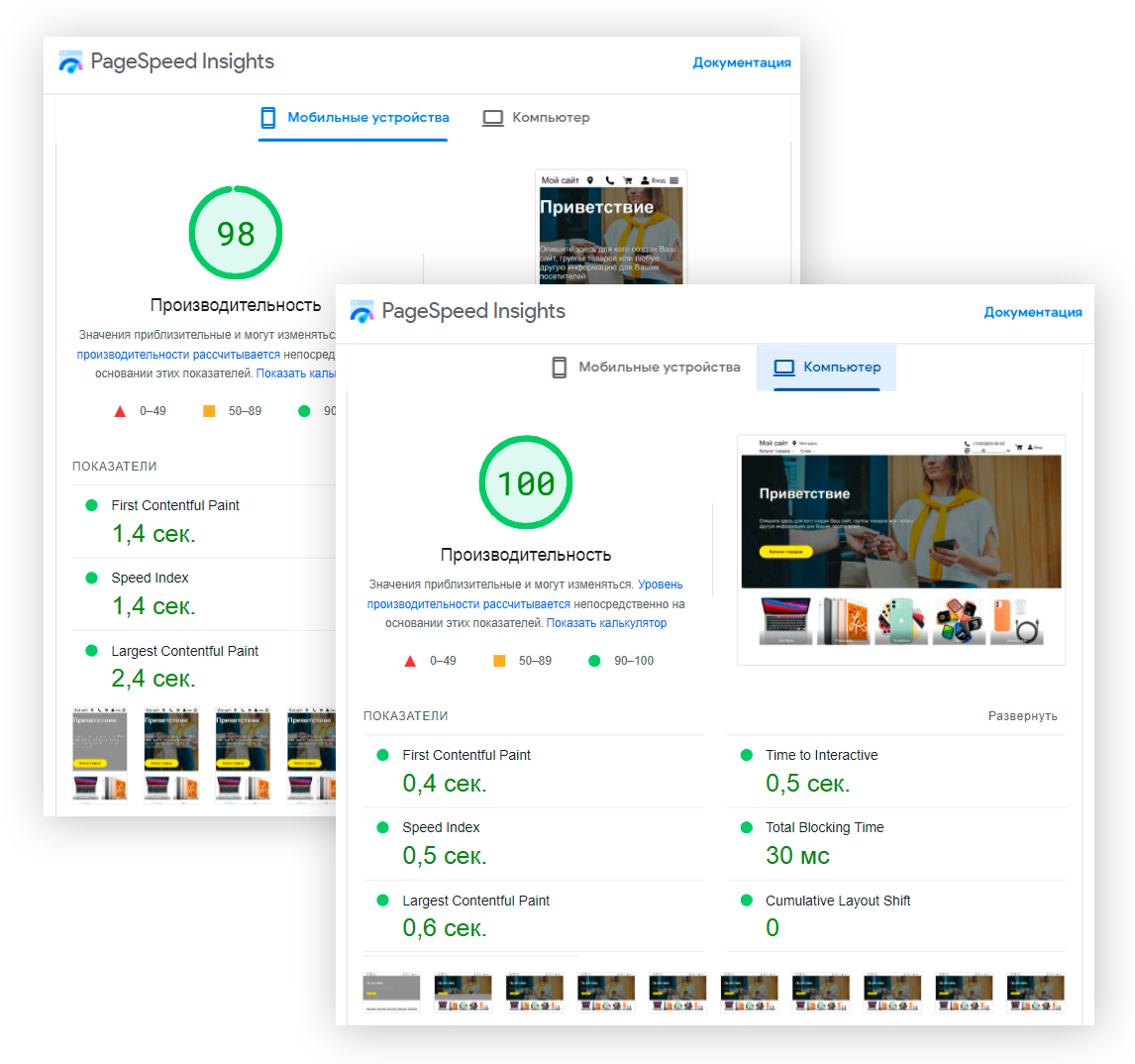Click the 100 performance score gauge ring
Image resolution: width=1135 pixels, height=1064 pixels.
point(526,482)
